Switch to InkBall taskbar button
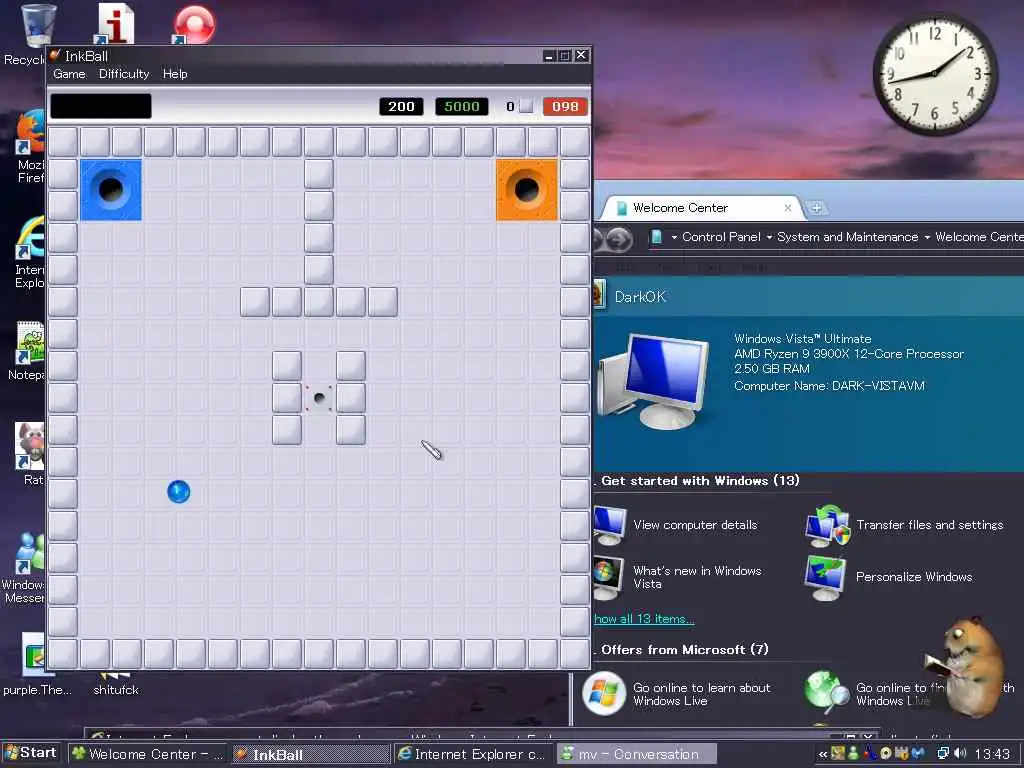 click(x=310, y=754)
